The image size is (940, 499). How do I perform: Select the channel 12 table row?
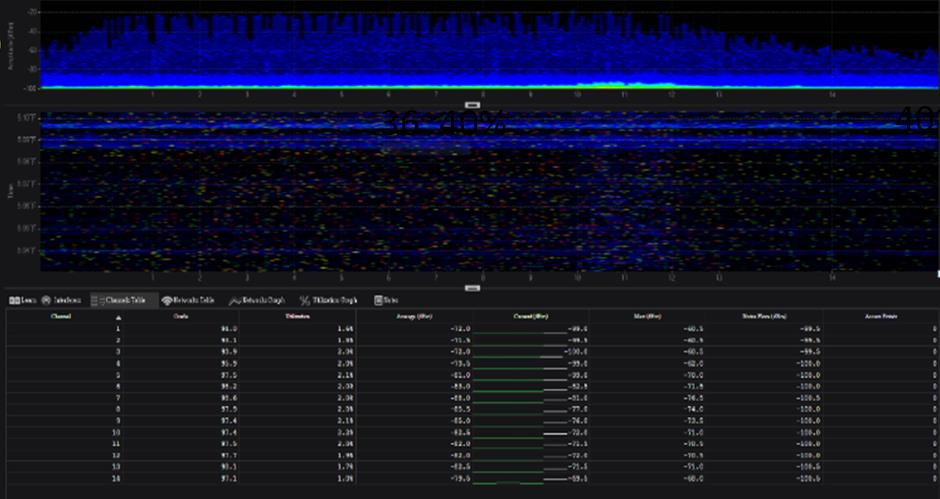point(472,455)
